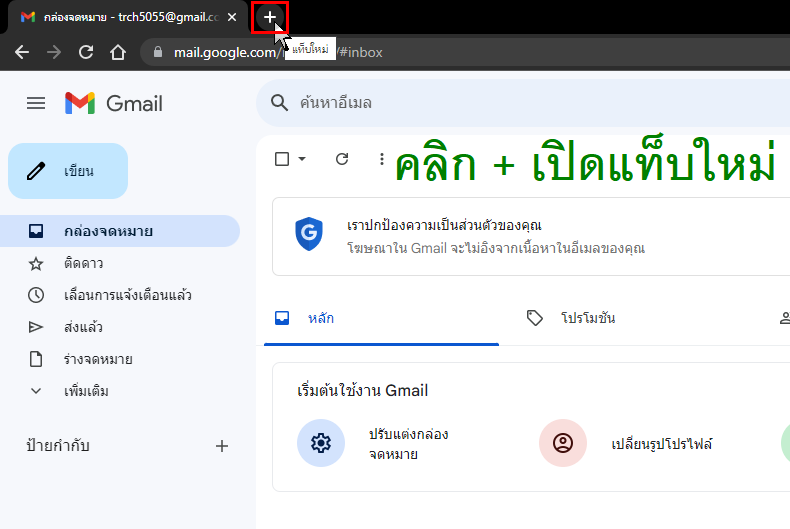Viewport: 790px width, 529px height.
Task: Expand the เพิ่มเติม more section
Action: point(119,391)
